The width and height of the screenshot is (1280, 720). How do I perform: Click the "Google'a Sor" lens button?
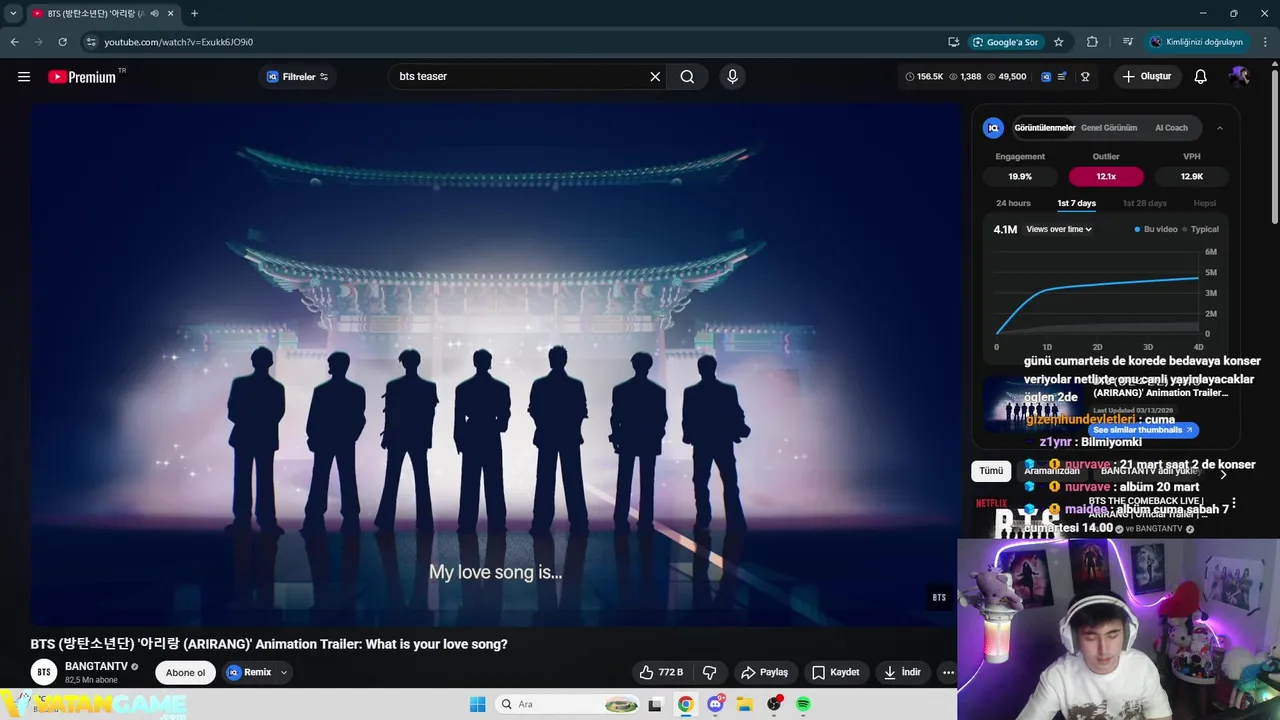tap(1006, 42)
